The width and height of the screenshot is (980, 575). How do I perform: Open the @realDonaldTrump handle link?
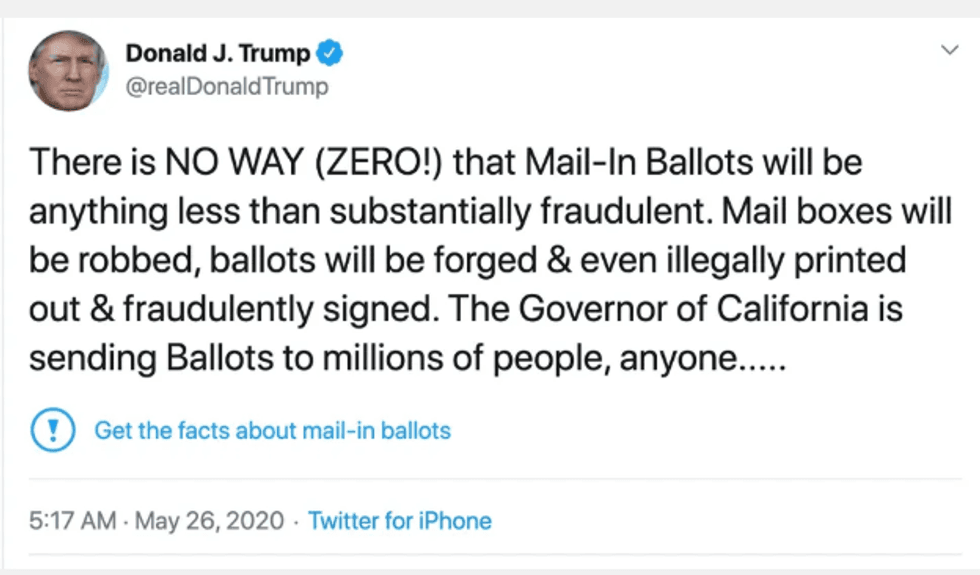click(x=227, y=87)
